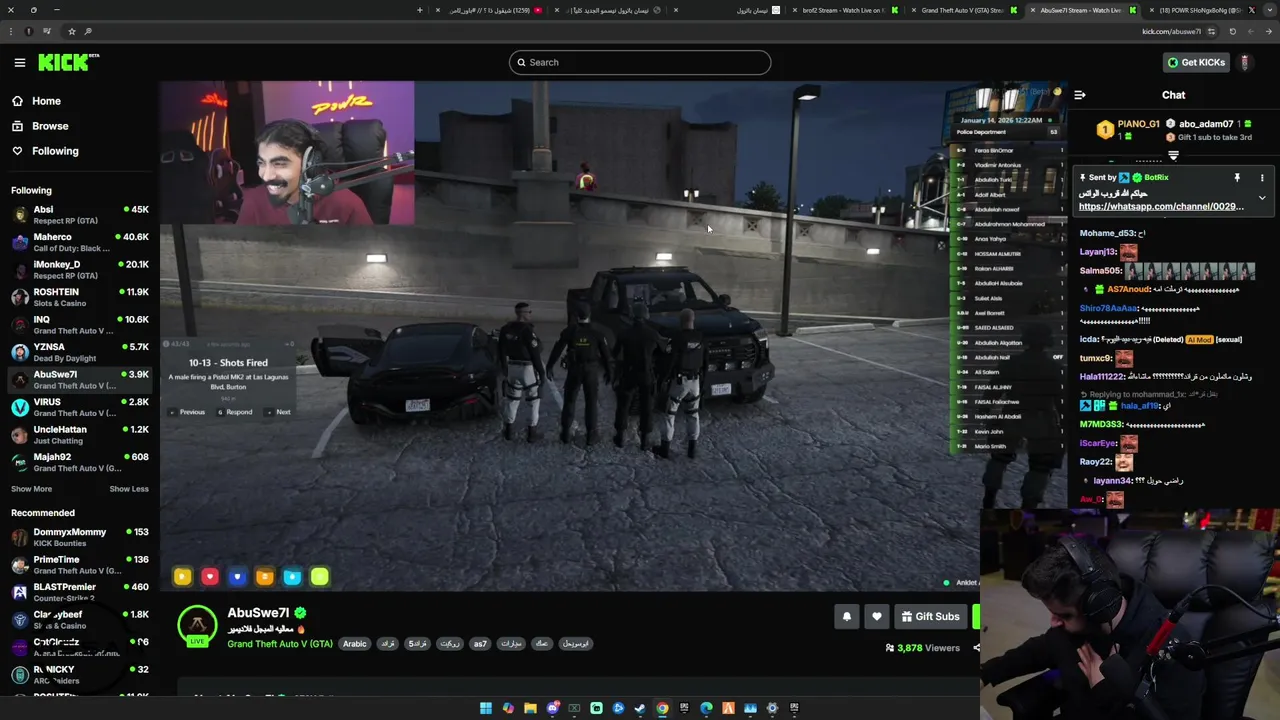This screenshot has height=720, width=1280.
Task: Bookmark this page with the star icon
Action: pyautogui.click(x=71, y=31)
